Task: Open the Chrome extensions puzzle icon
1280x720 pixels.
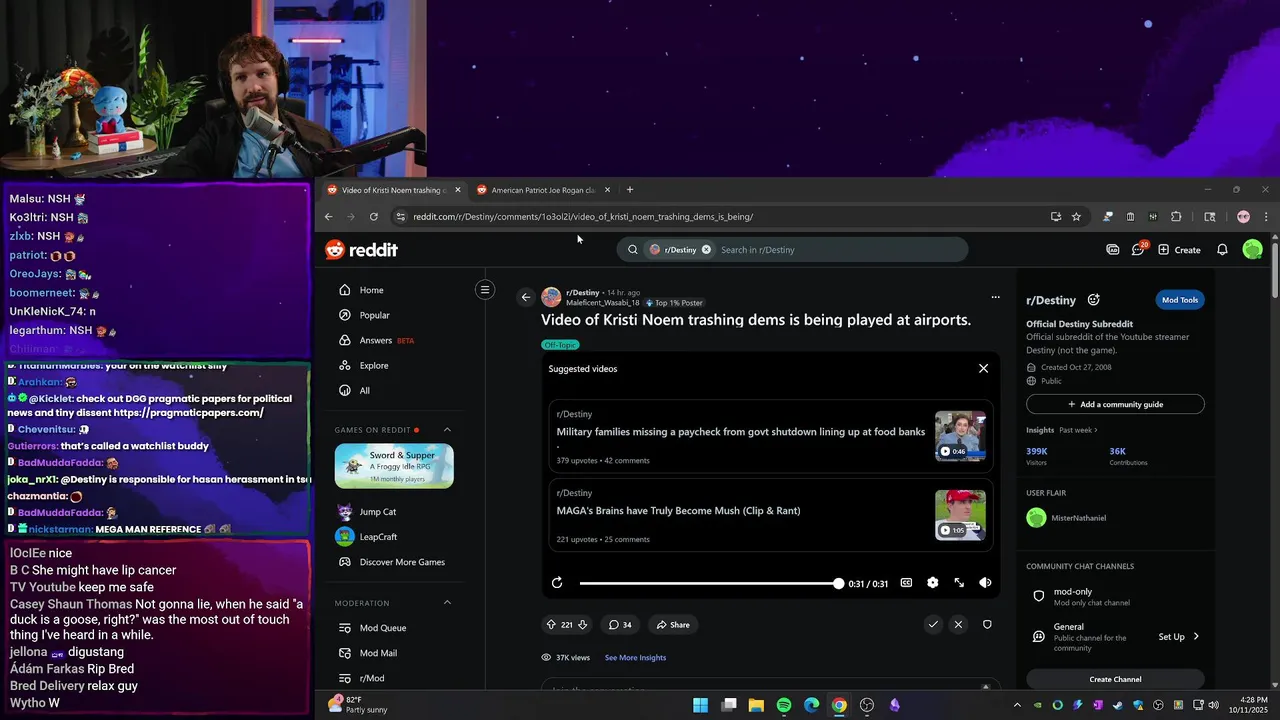Action: click(1176, 217)
